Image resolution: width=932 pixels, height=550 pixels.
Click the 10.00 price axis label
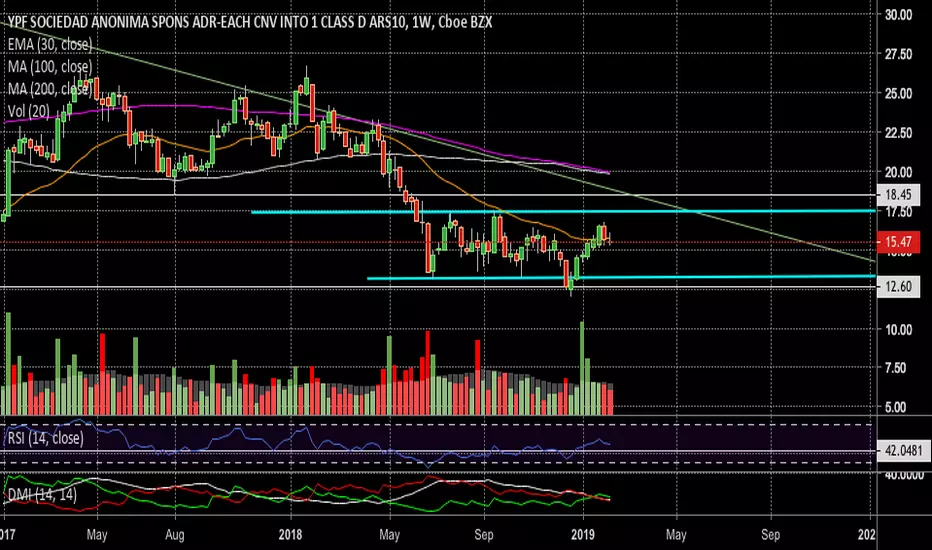pyautogui.click(x=898, y=329)
